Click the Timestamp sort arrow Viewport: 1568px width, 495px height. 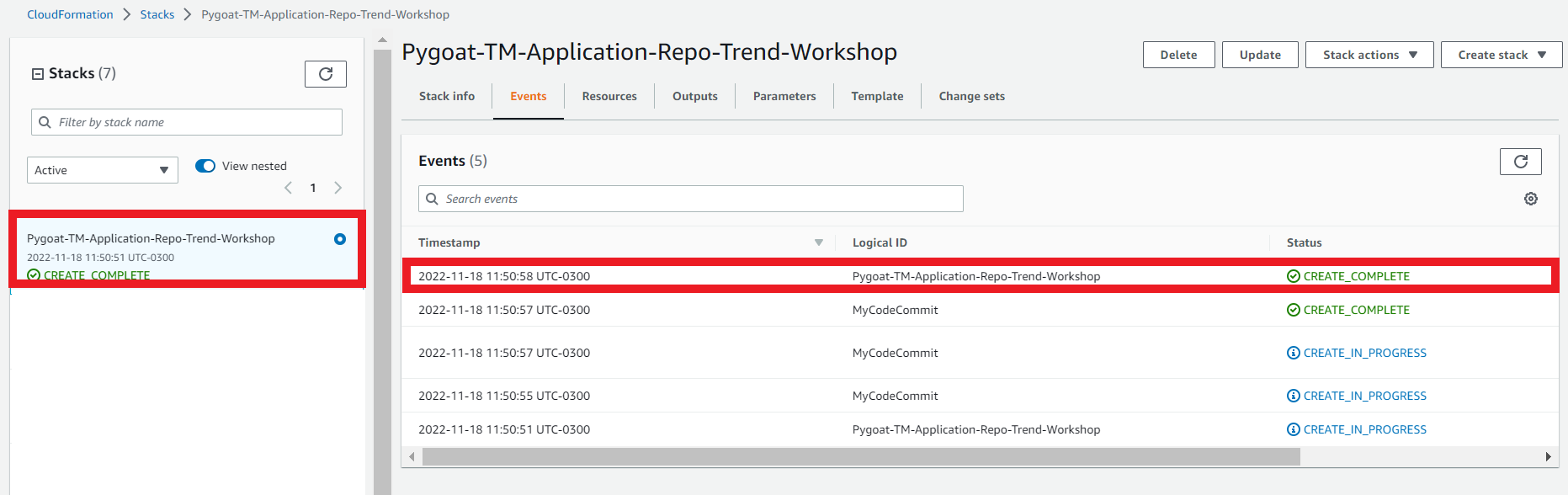[819, 242]
